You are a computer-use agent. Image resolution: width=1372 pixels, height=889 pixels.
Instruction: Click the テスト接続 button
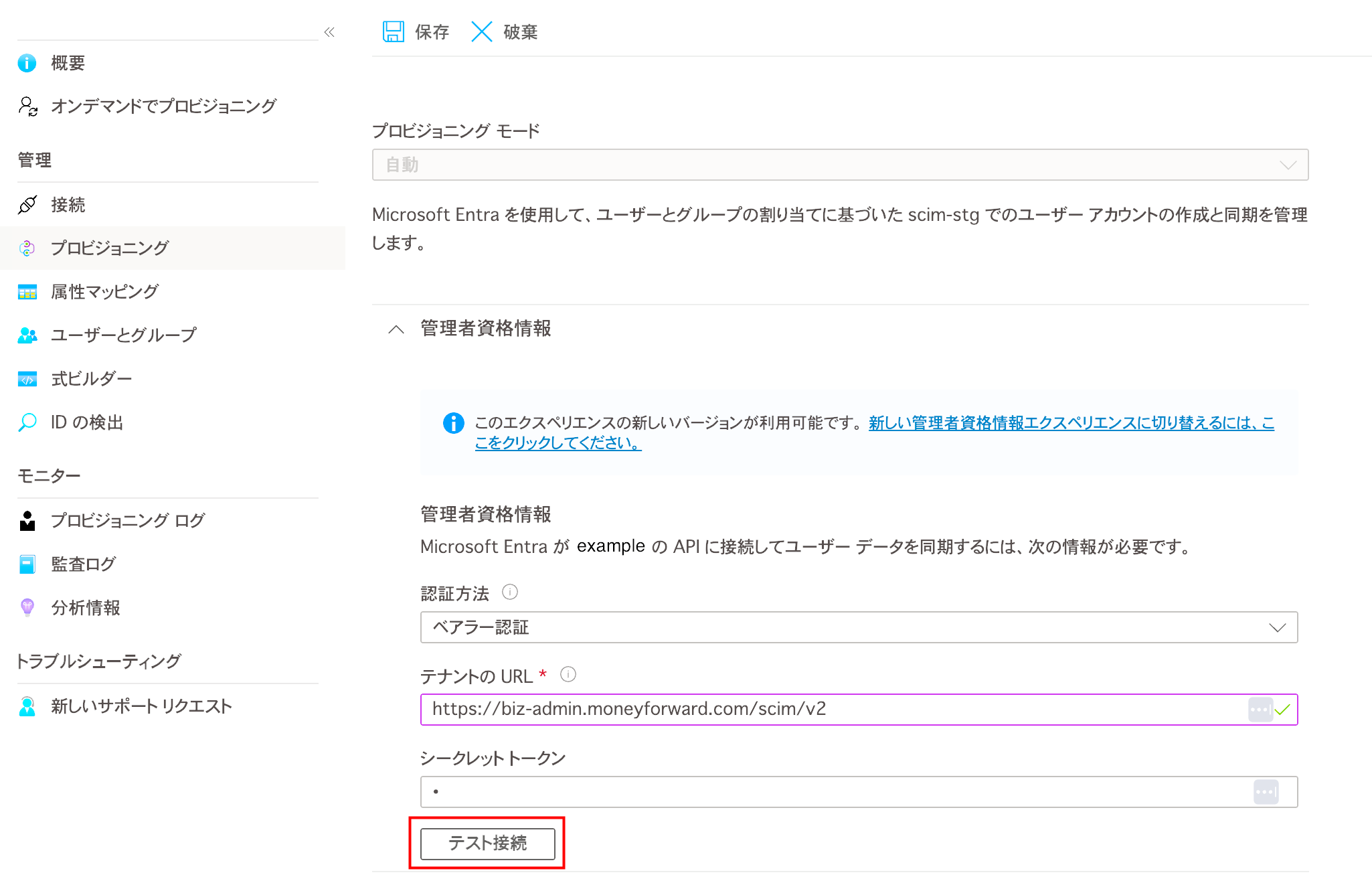488,843
